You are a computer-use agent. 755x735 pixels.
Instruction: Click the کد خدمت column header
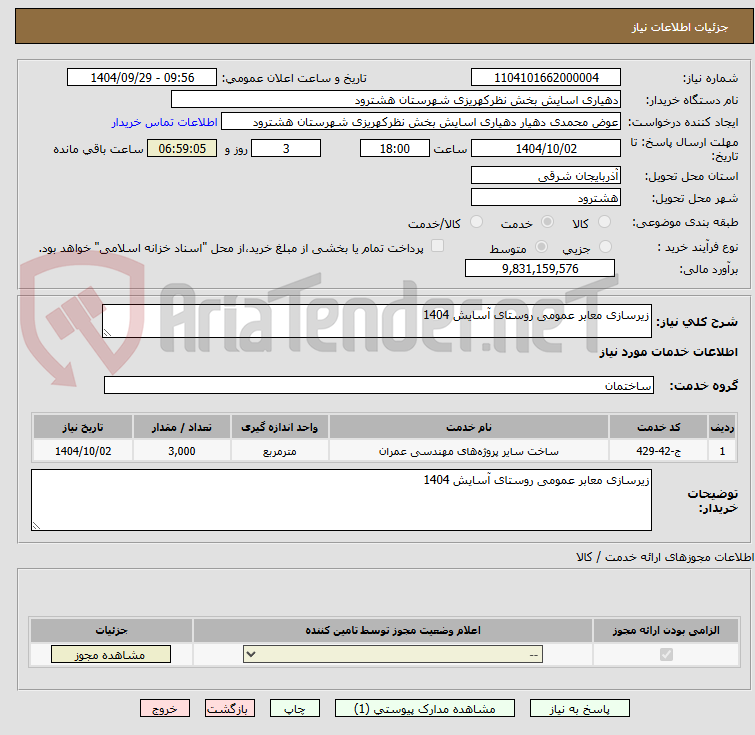click(658, 427)
